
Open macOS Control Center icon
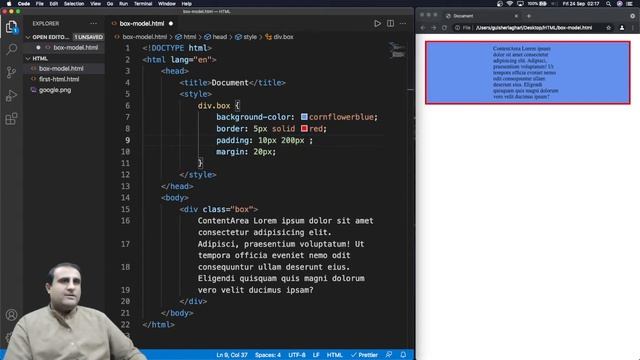coord(629,4)
